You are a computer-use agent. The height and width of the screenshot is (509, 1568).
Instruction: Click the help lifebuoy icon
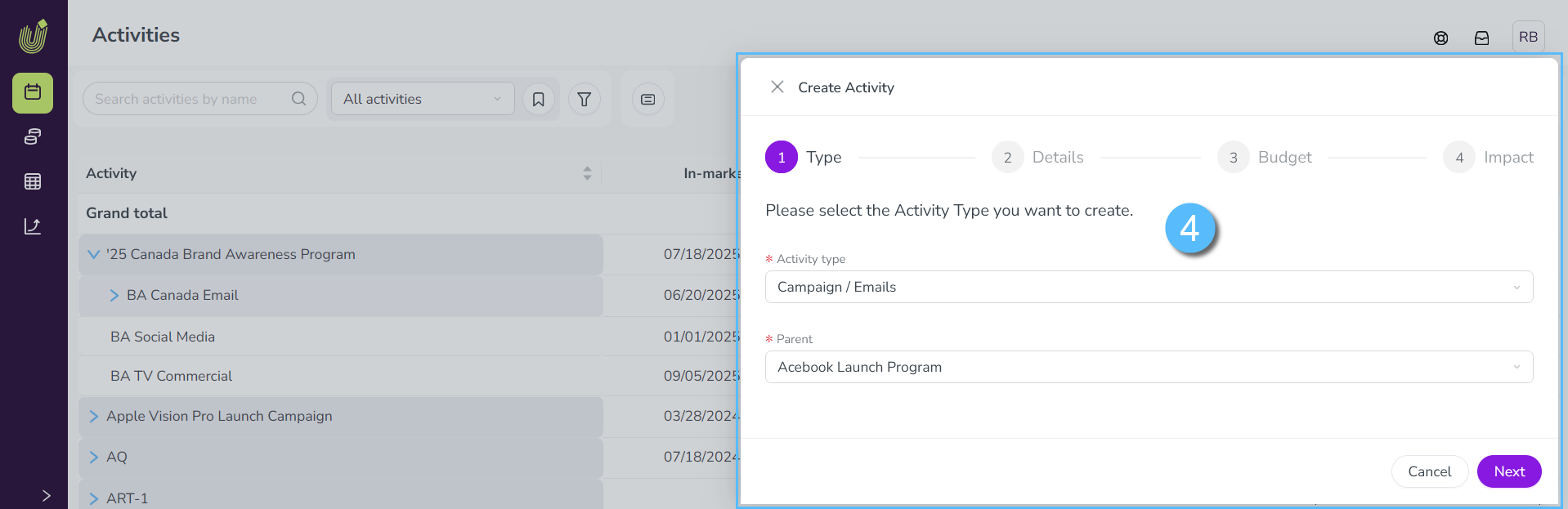click(x=1440, y=38)
